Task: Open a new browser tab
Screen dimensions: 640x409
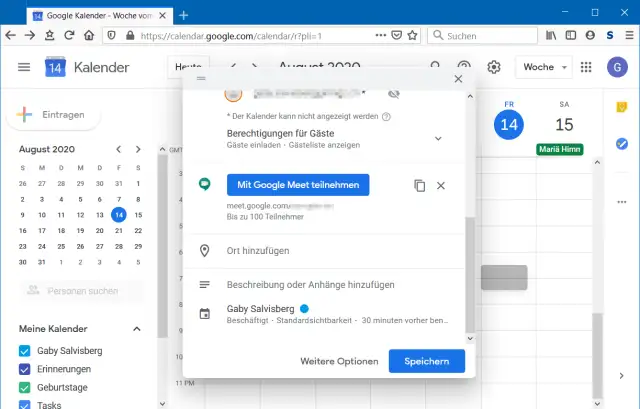Action: click(183, 13)
